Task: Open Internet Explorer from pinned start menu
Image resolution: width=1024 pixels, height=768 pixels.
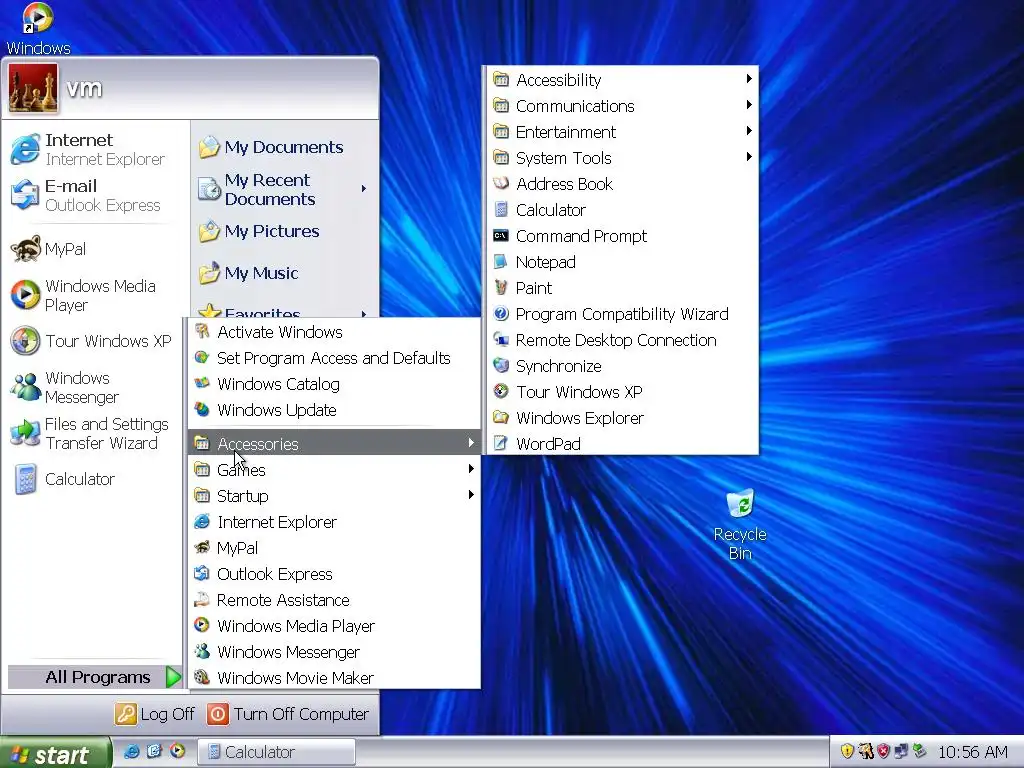Action: pyautogui.click(x=95, y=150)
